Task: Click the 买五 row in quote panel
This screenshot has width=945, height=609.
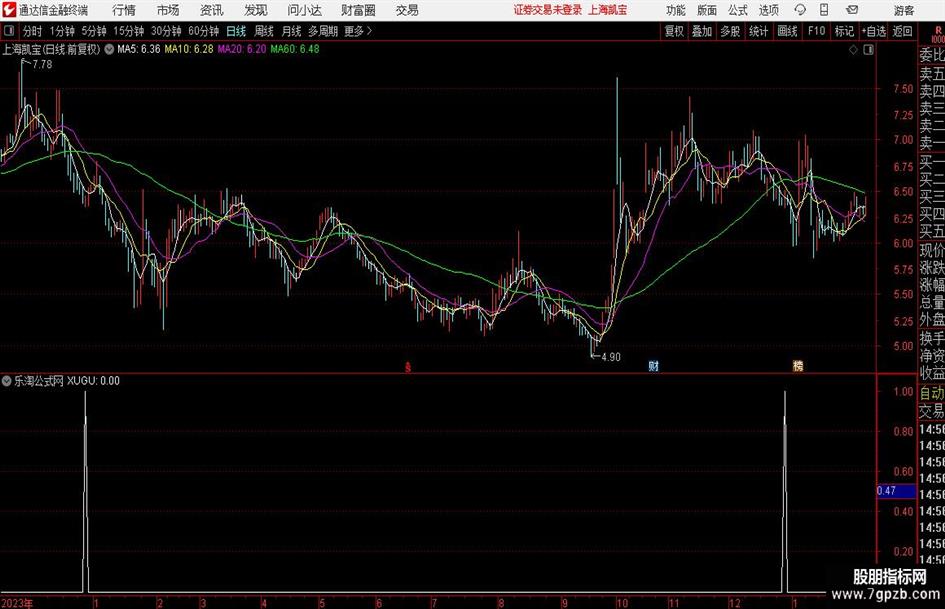Action: tap(932, 231)
